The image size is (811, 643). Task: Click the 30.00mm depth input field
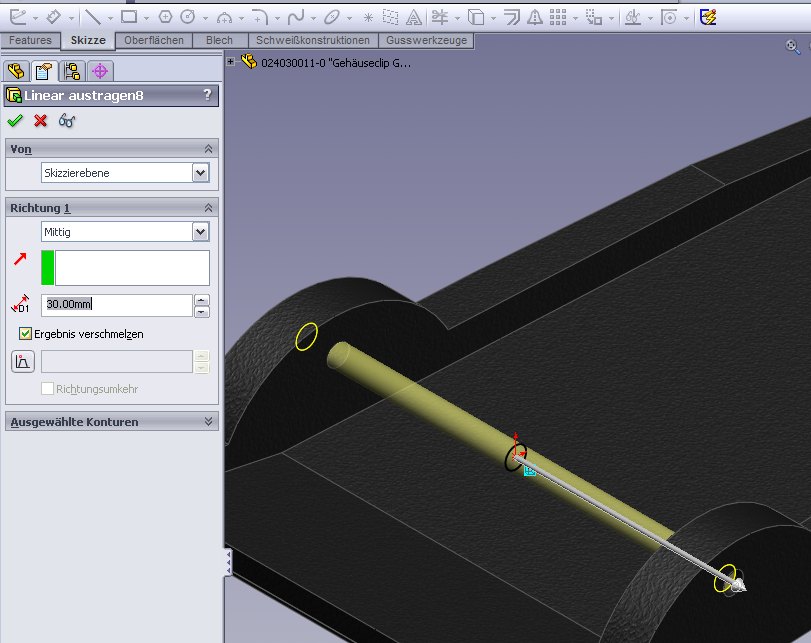117,304
